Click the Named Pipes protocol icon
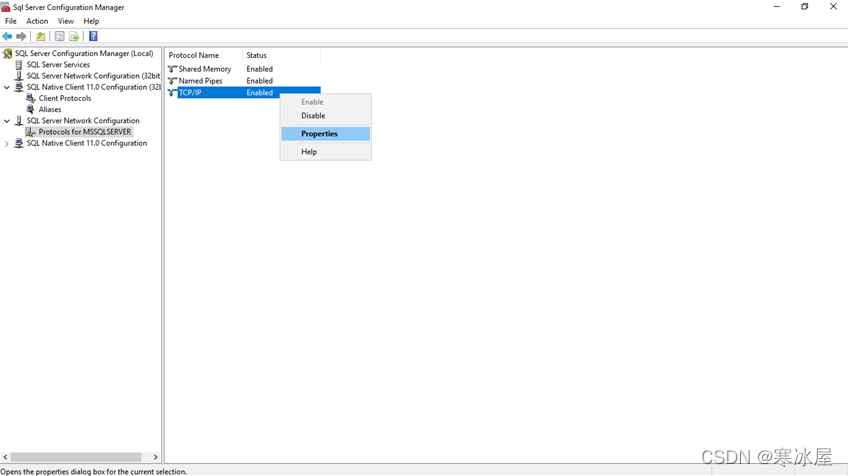848x476 pixels. tap(173, 81)
